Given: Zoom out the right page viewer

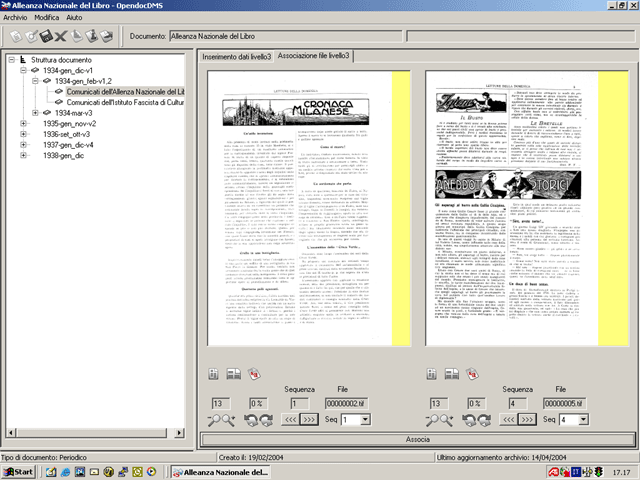Looking at the screenshot, I should 432,420.
